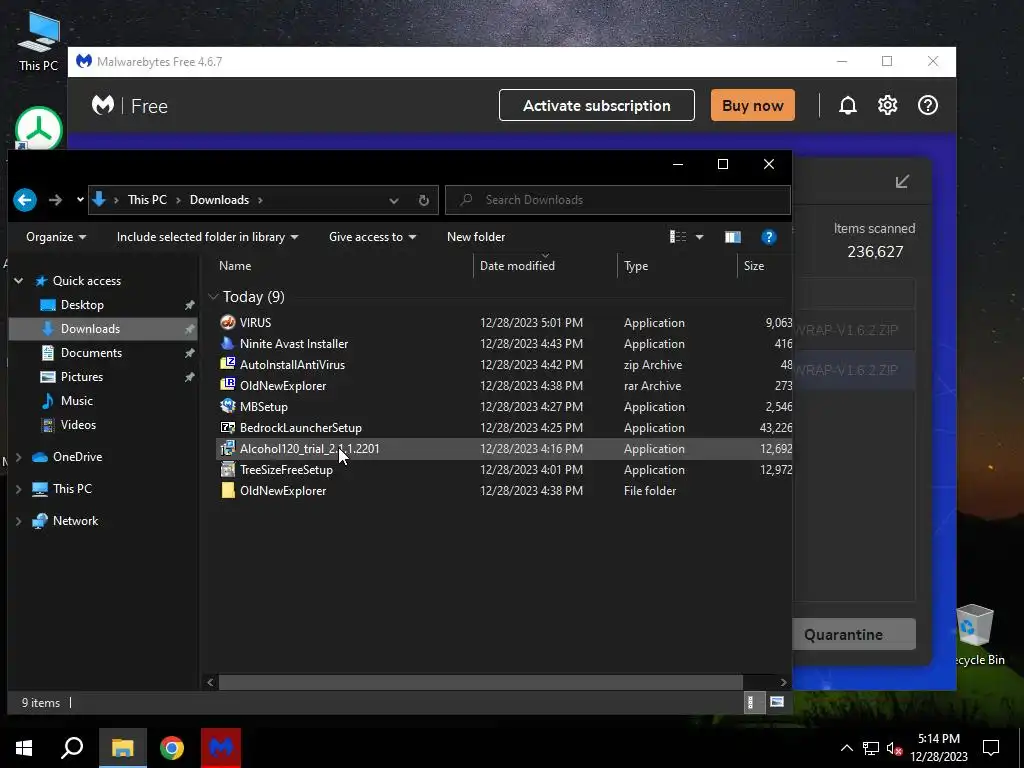Go forward in File Explorer

click(x=56, y=200)
